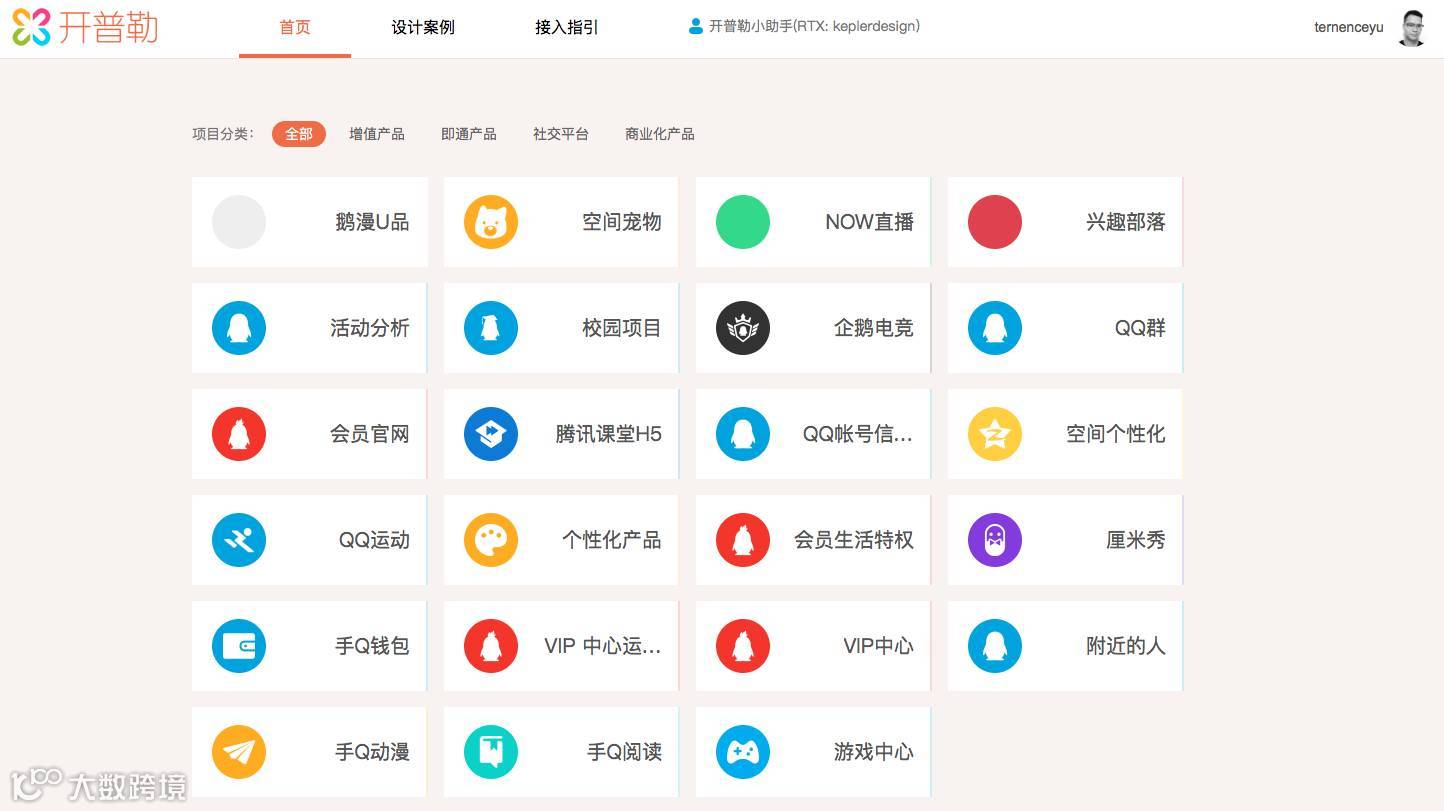Open the 活动分析 project name
The height and width of the screenshot is (811, 1444).
click(x=370, y=328)
